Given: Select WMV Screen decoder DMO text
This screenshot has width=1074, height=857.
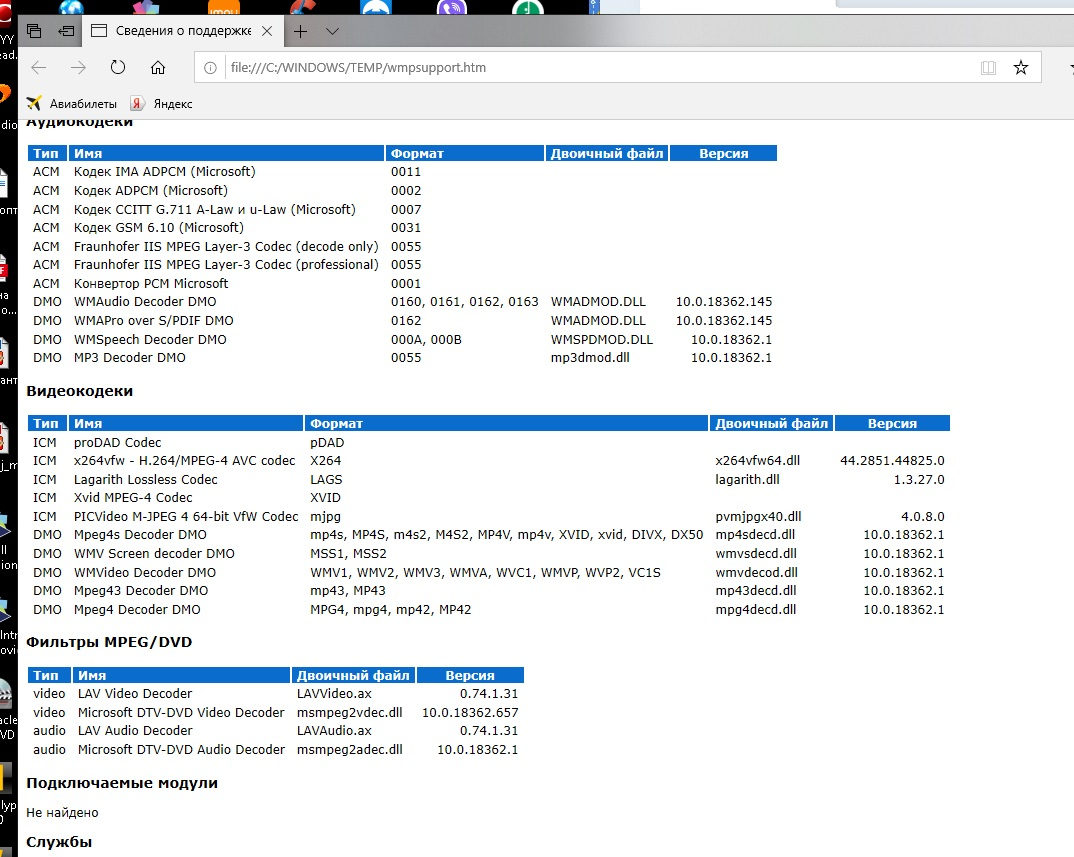Looking at the screenshot, I should 154,554.
